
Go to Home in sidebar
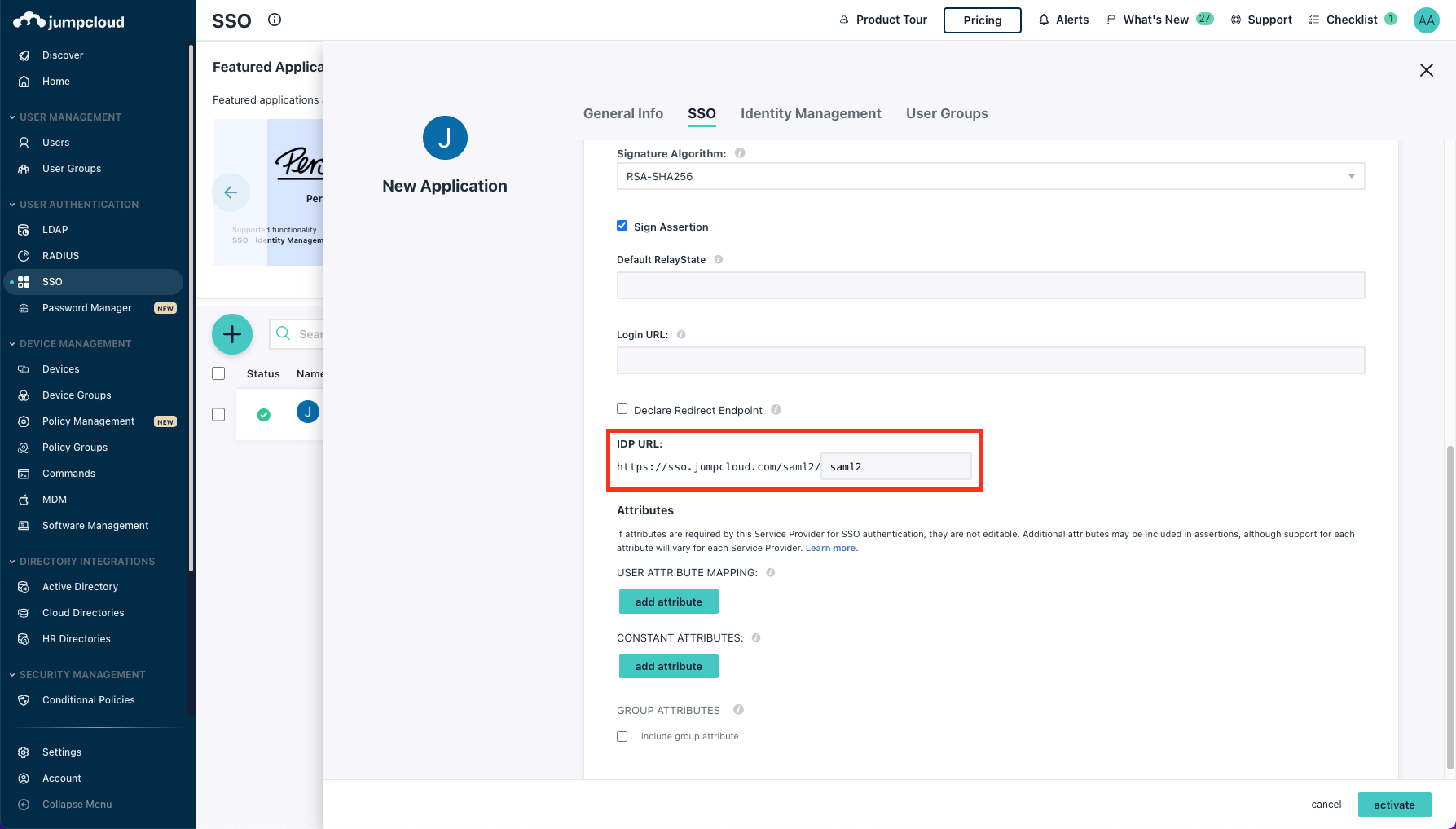(56, 82)
